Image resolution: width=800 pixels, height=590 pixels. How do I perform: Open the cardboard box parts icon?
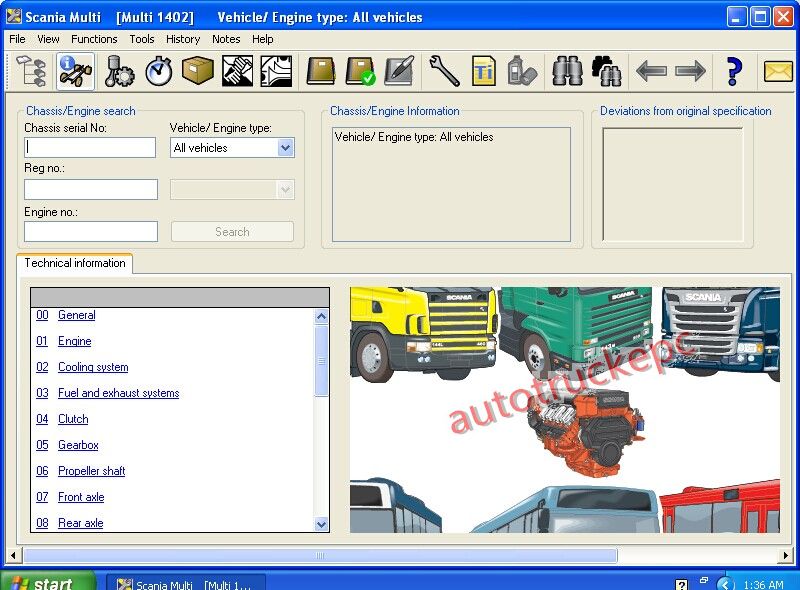click(x=197, y=71)
